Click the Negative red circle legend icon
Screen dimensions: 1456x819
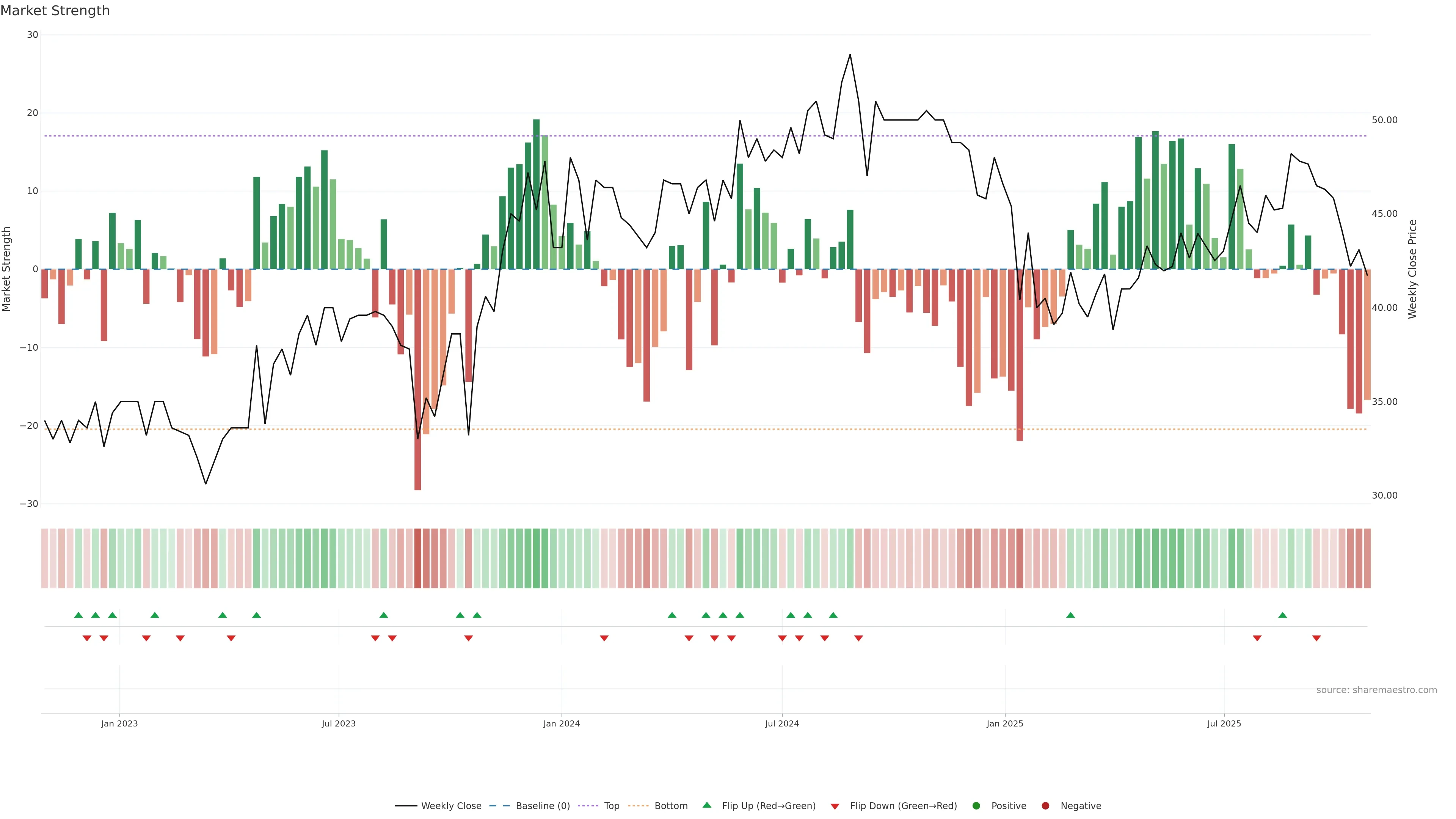1045,806
